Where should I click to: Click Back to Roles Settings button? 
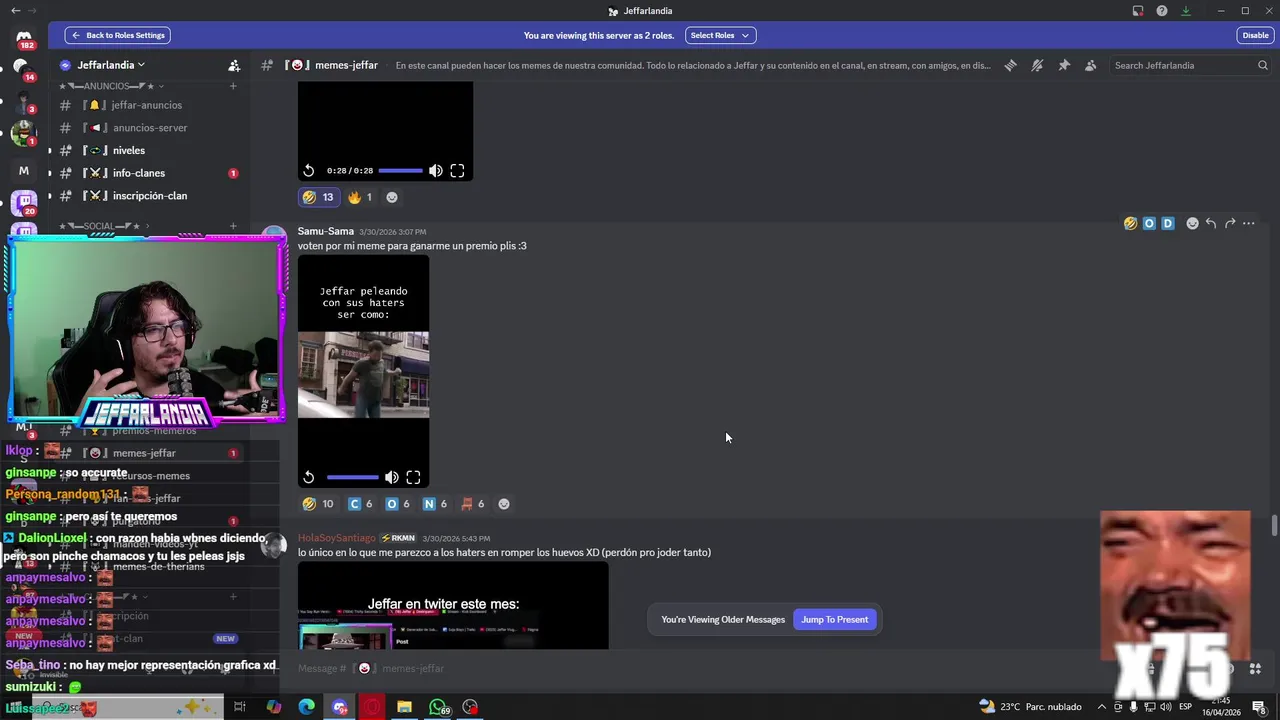(x=118, y=35)
